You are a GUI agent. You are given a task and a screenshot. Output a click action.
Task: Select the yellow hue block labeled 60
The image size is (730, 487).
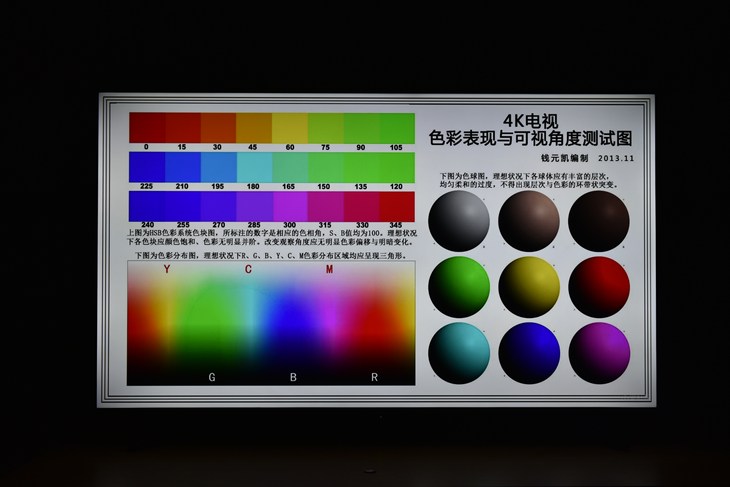click(290, 128)
